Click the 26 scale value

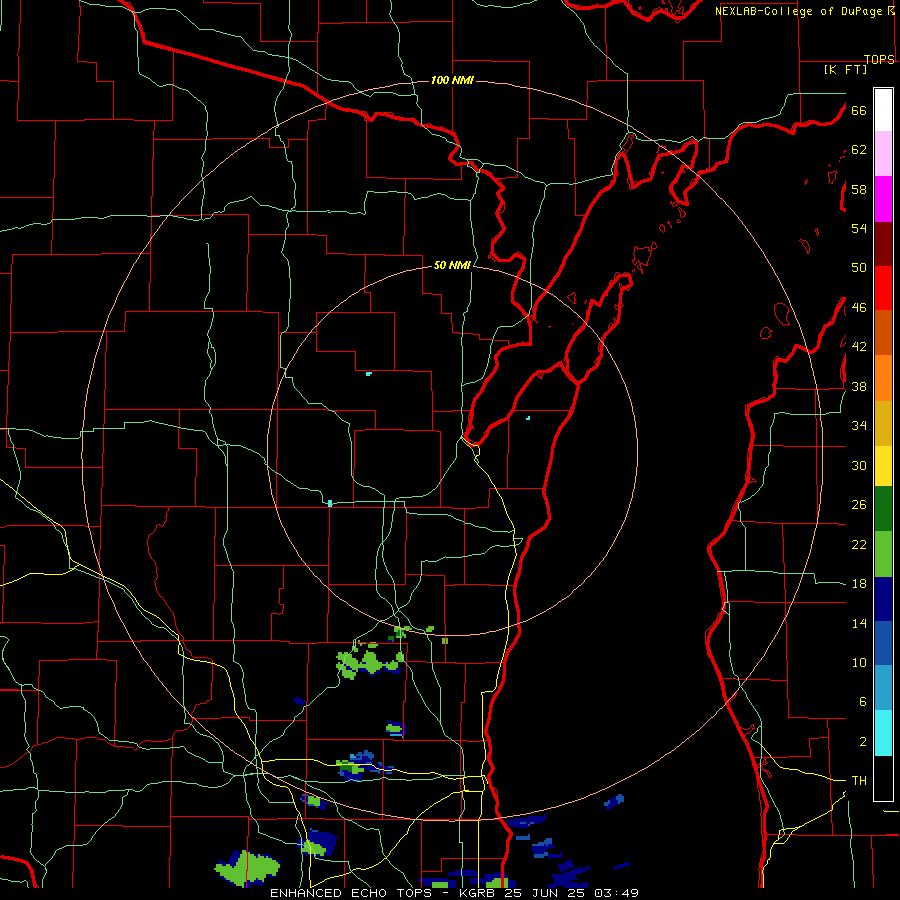(x=859, y=505)
